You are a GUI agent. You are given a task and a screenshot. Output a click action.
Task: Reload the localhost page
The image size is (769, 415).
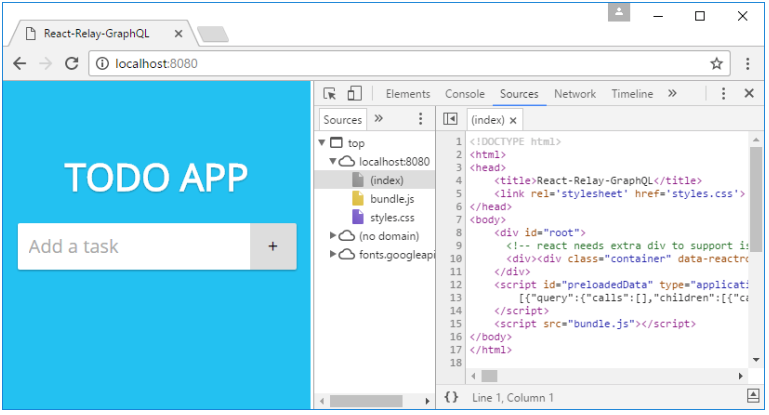click(x=72, y=63)
